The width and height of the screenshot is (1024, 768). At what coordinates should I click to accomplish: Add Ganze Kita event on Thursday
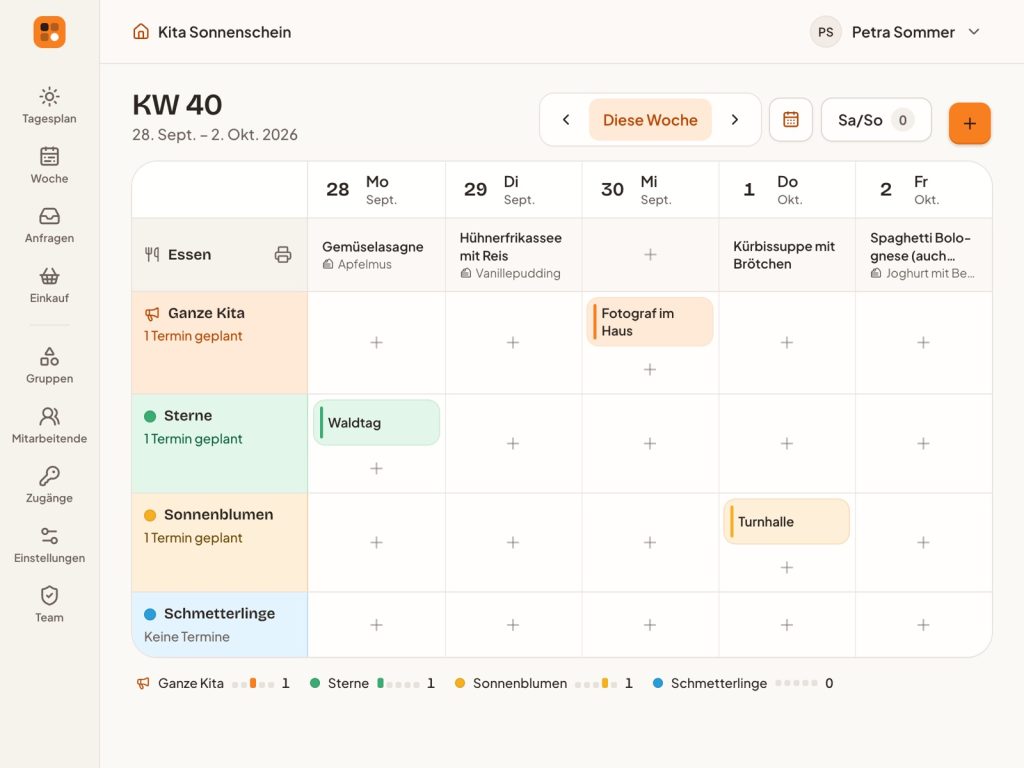[787, 342]
